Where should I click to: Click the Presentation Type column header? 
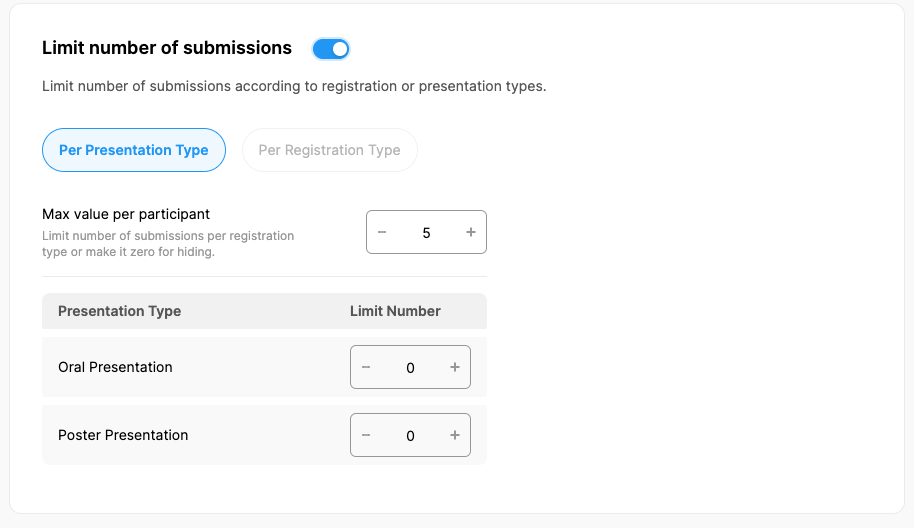coord(119,311)
